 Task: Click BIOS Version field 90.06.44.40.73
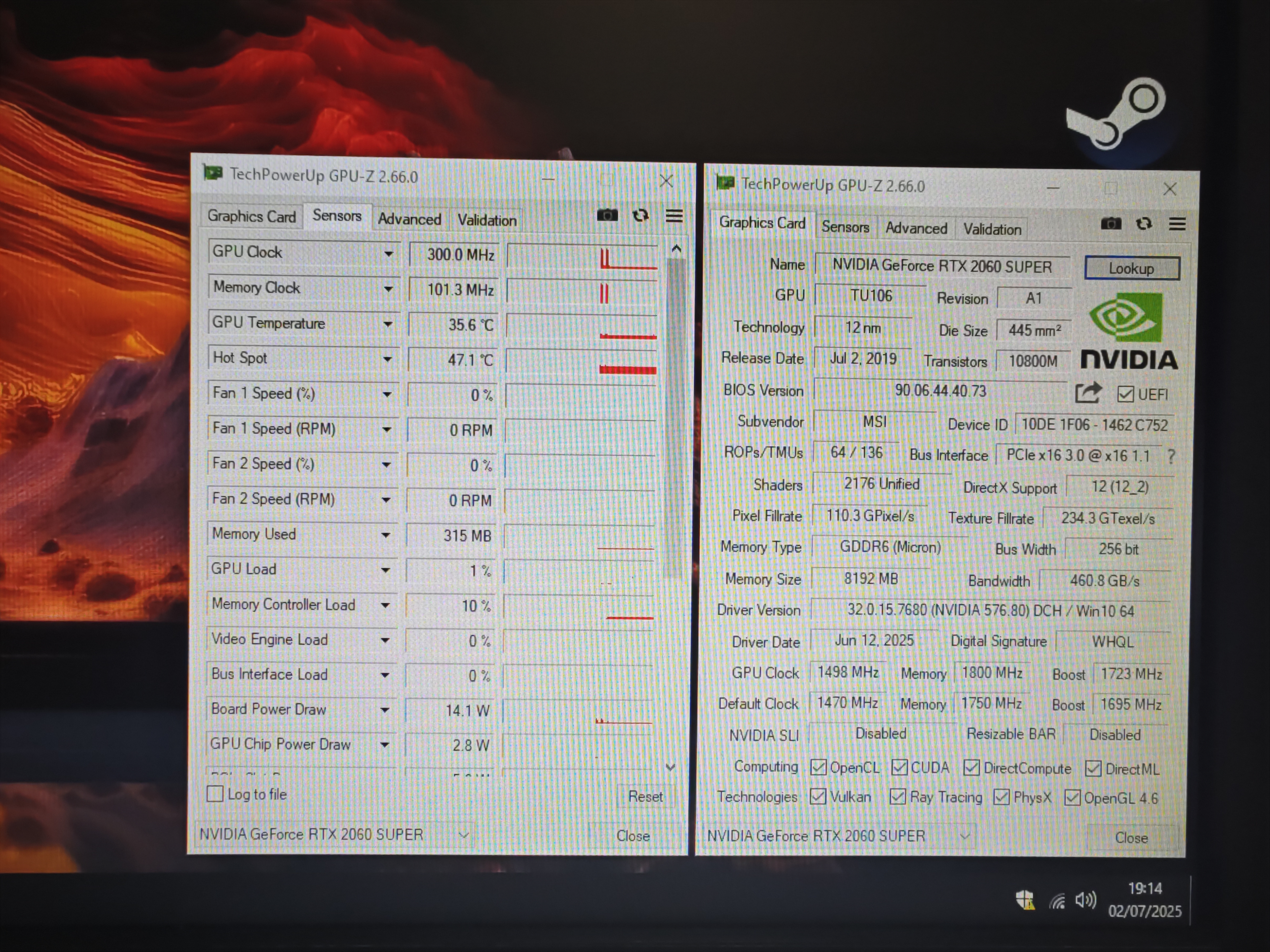[940, 391]
